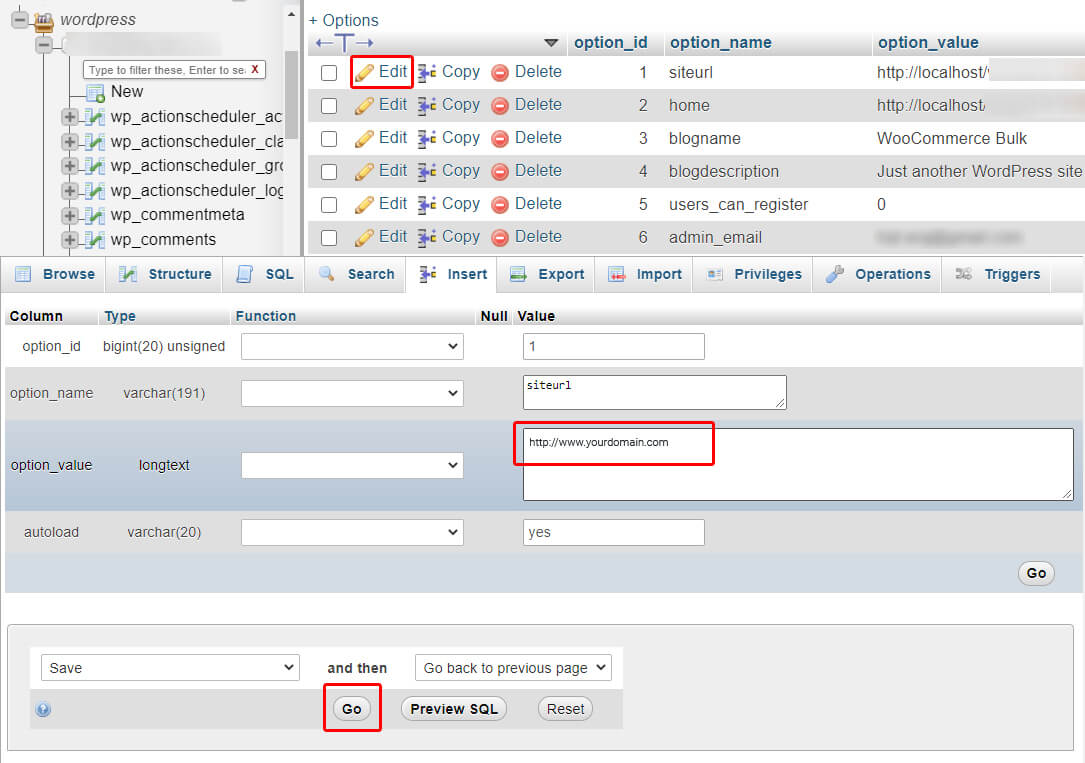Viewport: 1085px width, 763px height.
Task: Click the Browse tab icon
Action: pos(24,274)
